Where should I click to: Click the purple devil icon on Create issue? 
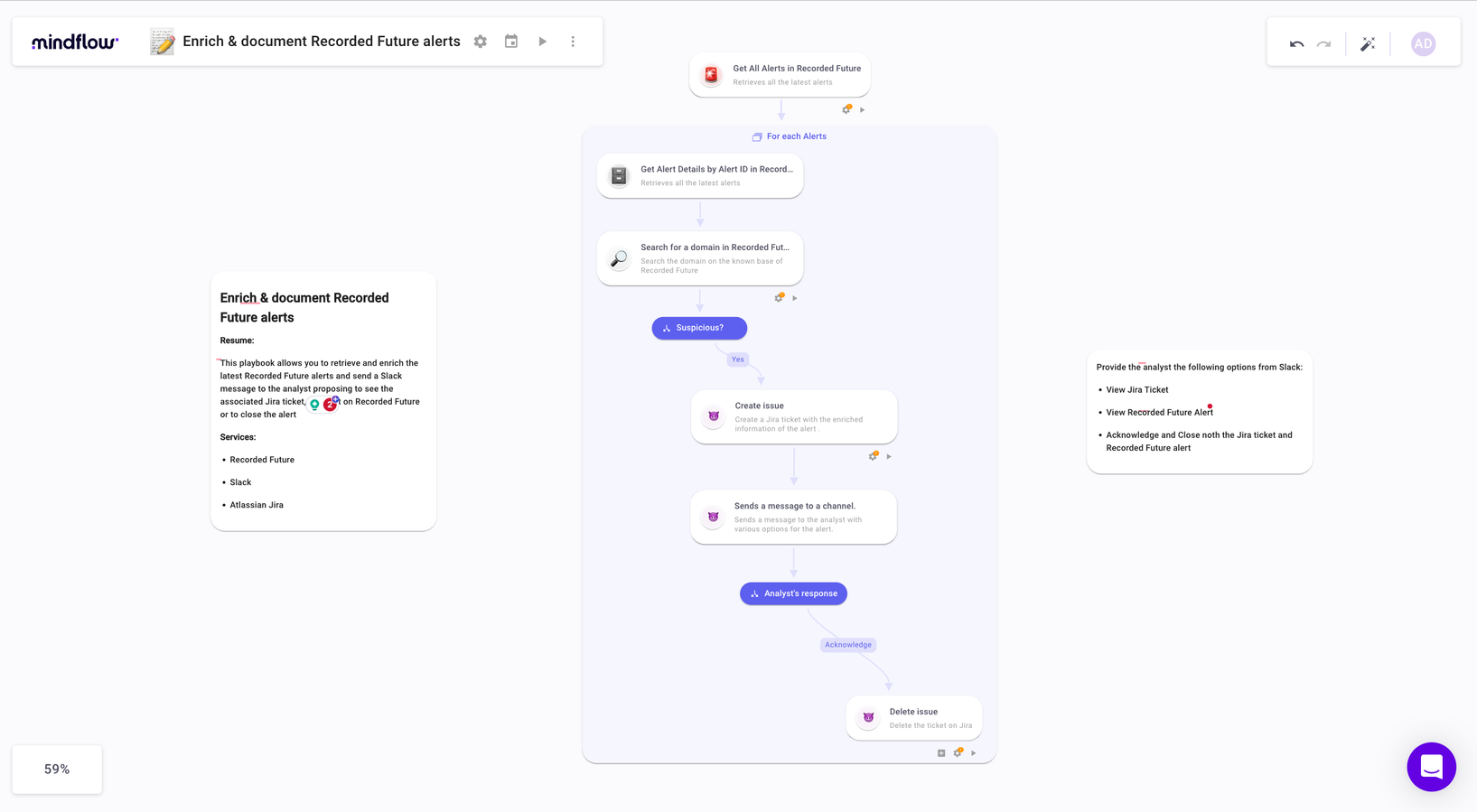tap(714, 416)
